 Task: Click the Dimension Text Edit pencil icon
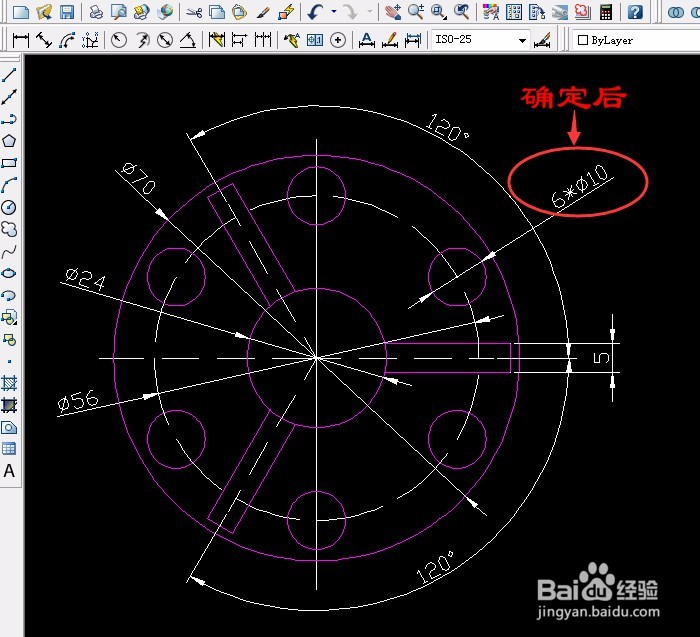(390, 40)
